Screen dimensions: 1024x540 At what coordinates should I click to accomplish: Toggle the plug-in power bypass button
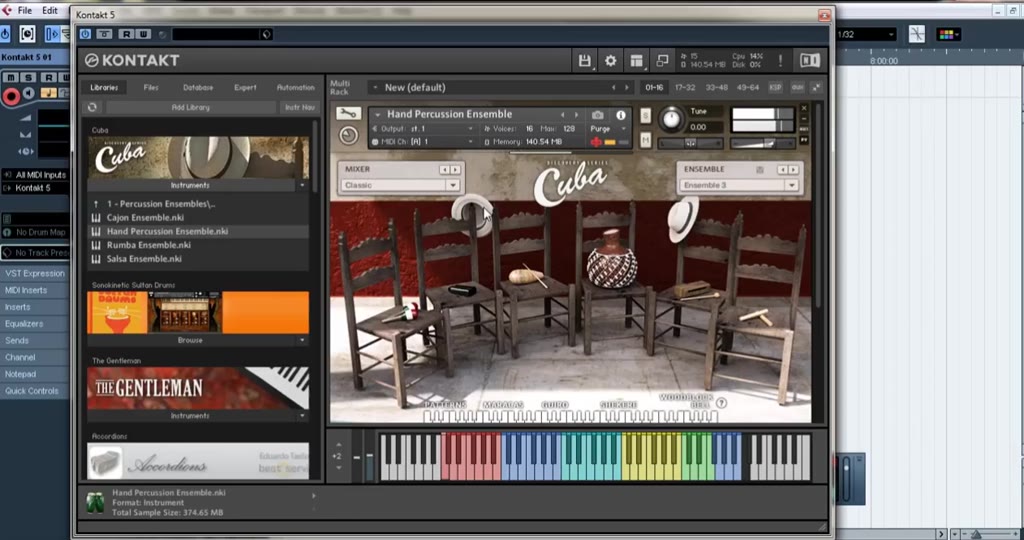point(86,35)
